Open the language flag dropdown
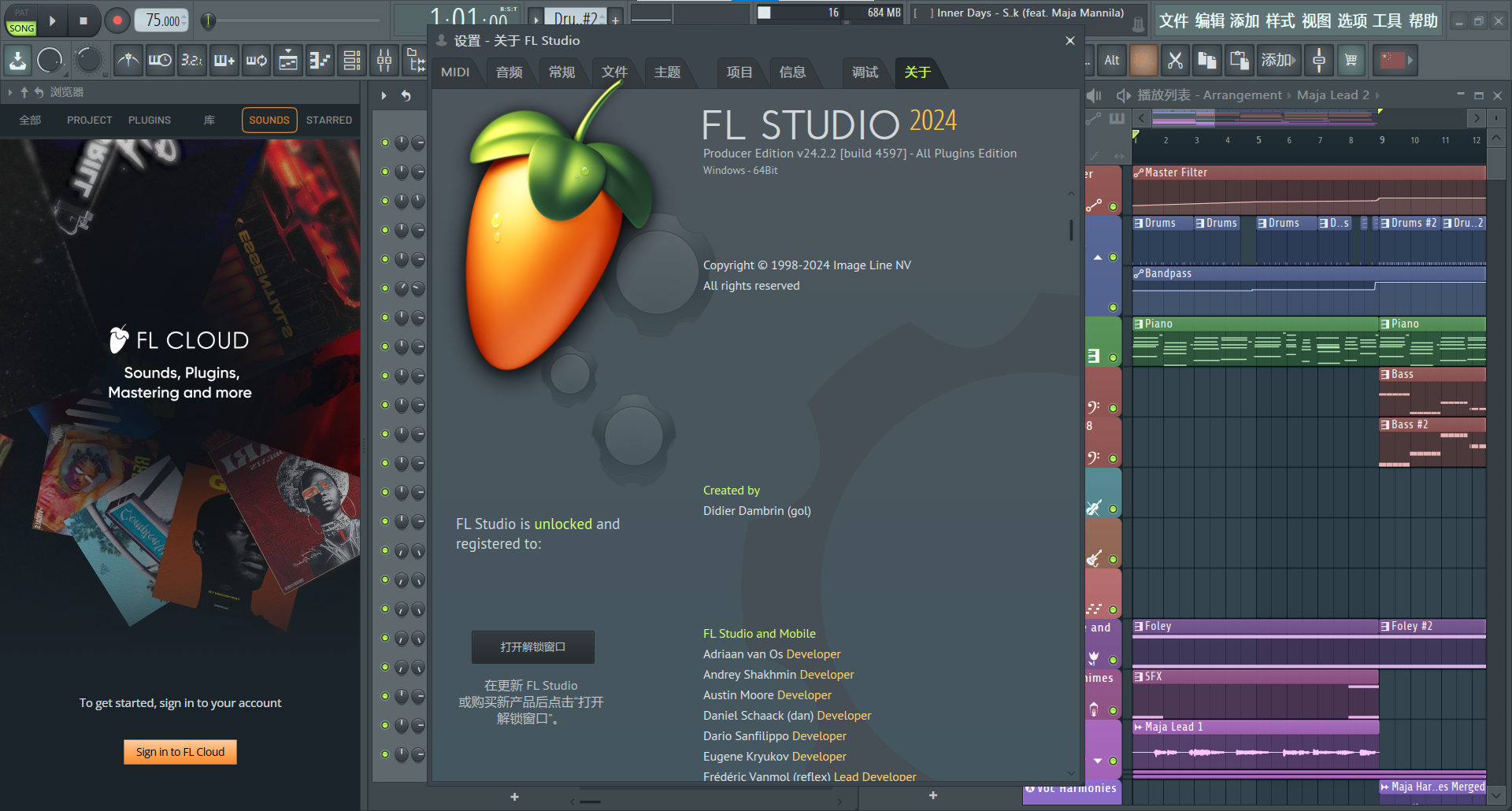Viewport: 1512px width, 811px height. coord(1395,60)
